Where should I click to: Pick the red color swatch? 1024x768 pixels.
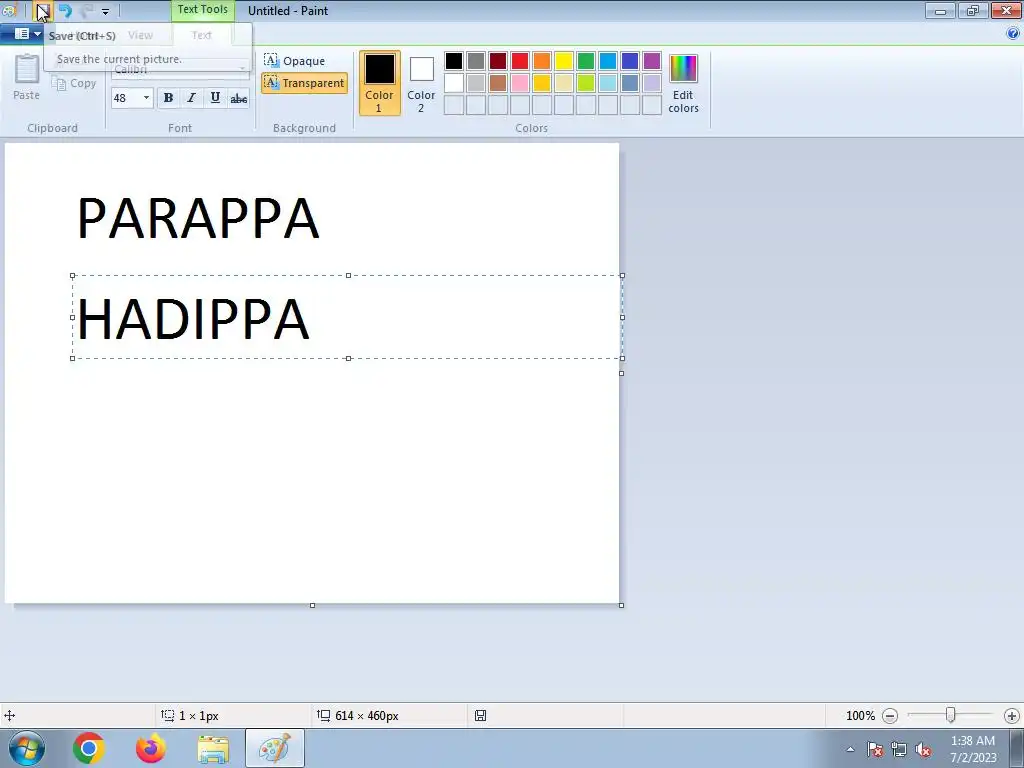click(520, 61)
